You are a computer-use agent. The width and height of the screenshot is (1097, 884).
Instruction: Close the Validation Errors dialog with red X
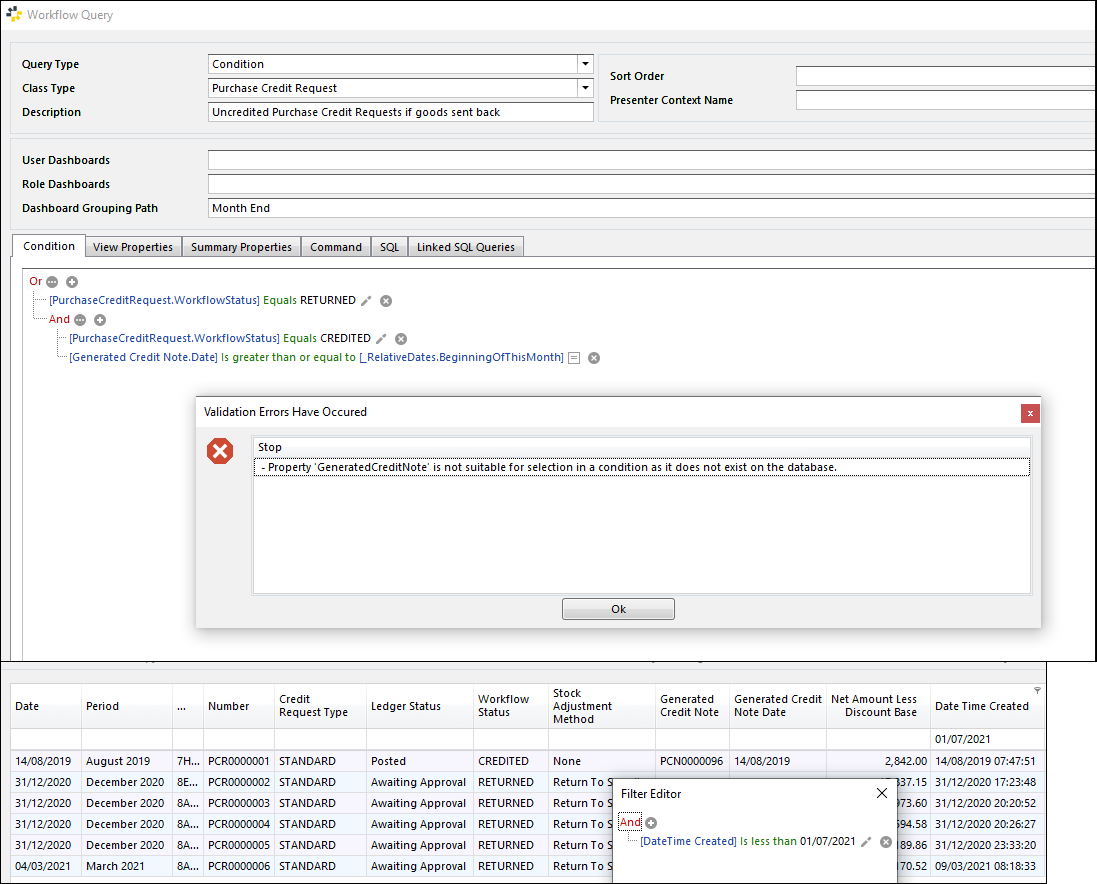[1030, 413]
